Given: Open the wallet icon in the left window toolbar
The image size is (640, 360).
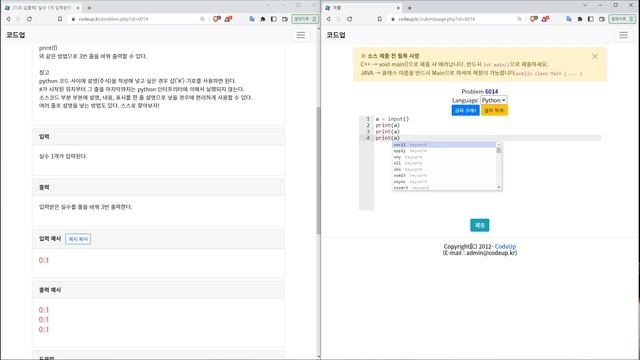Looking at the screenshot, I should click(285, 19).
